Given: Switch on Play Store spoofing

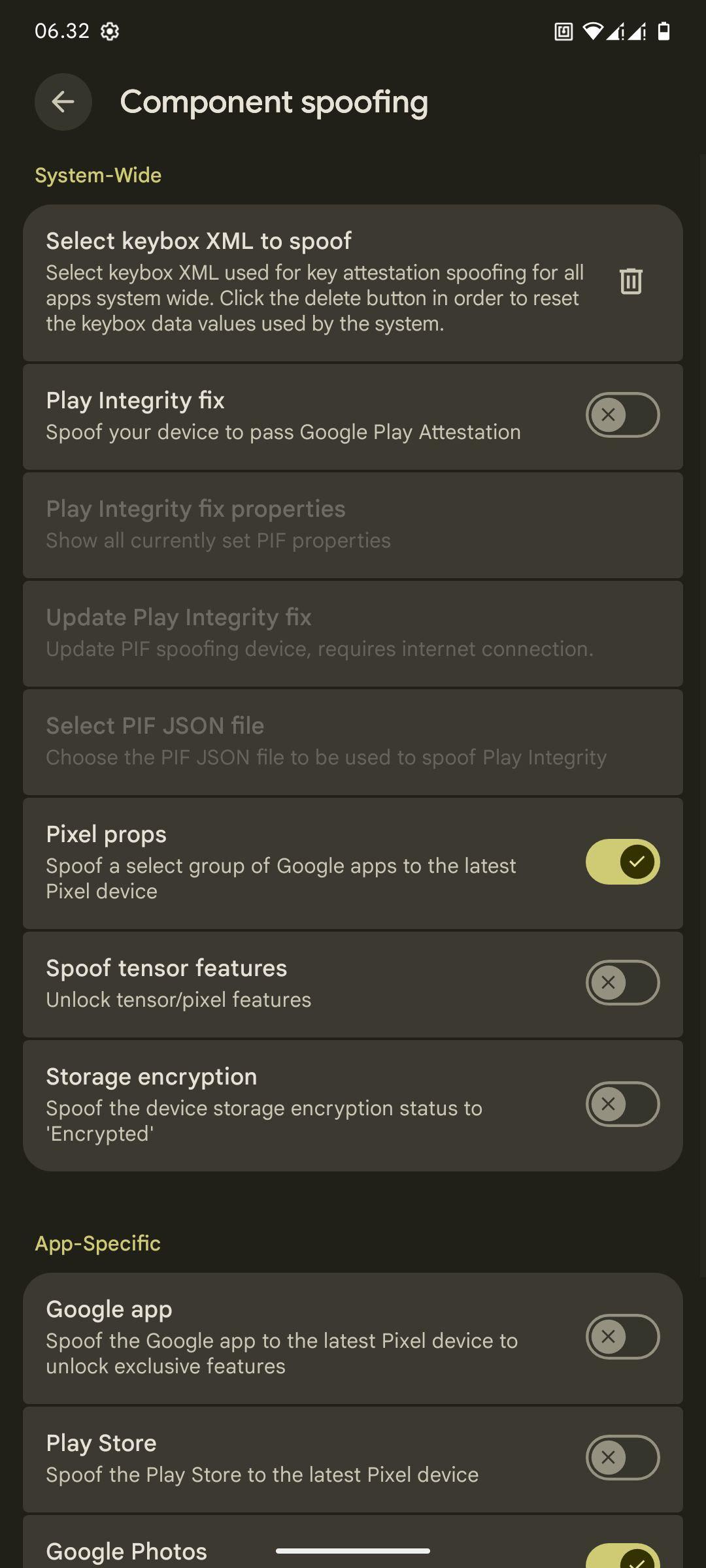Looking at the screenshot, I should [622, 1458].
